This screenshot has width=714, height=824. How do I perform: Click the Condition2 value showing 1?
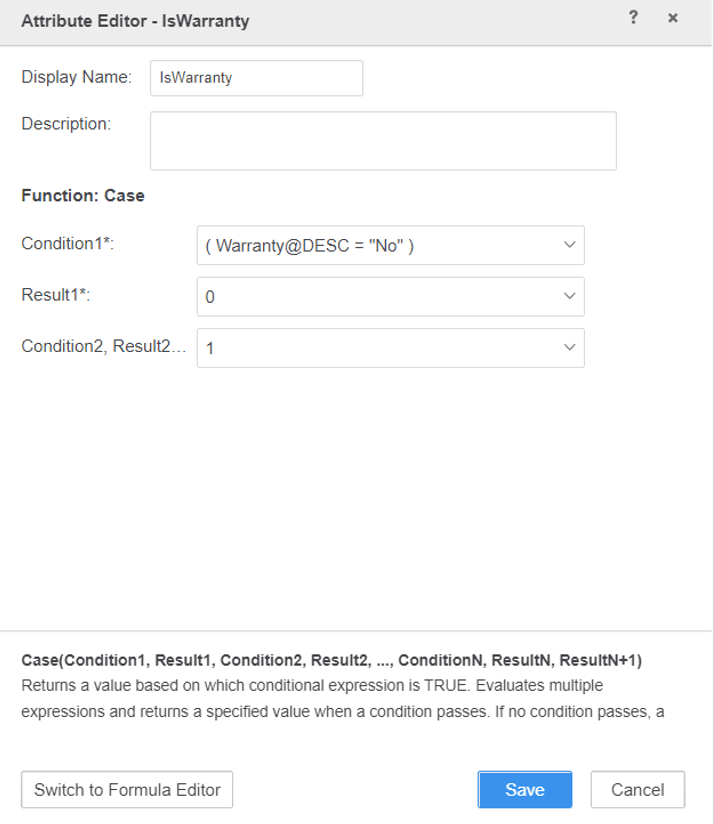coord(211,349)
